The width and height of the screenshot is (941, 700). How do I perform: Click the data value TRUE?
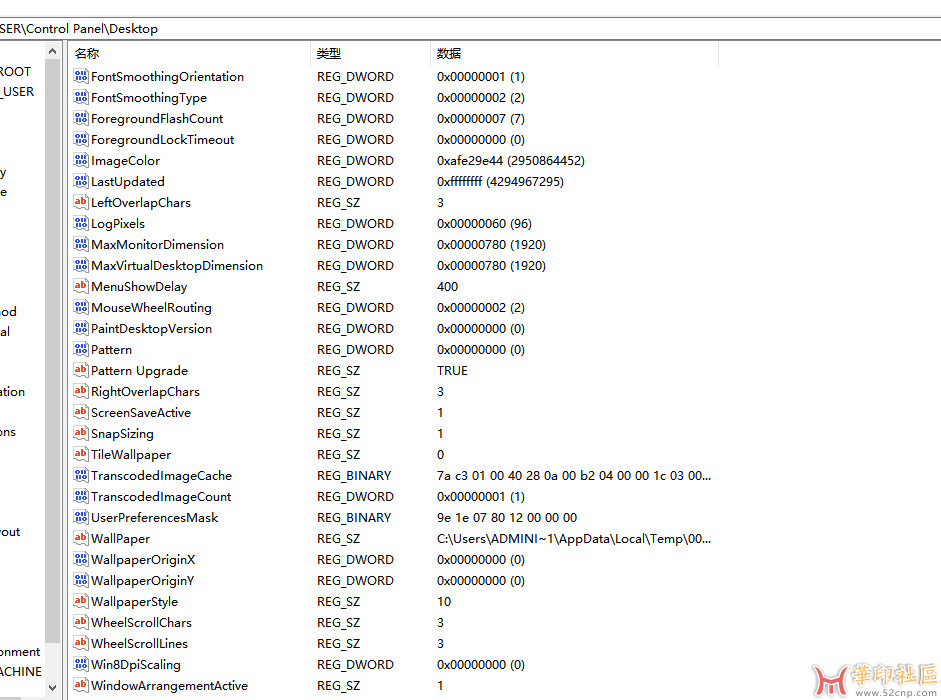452,370
